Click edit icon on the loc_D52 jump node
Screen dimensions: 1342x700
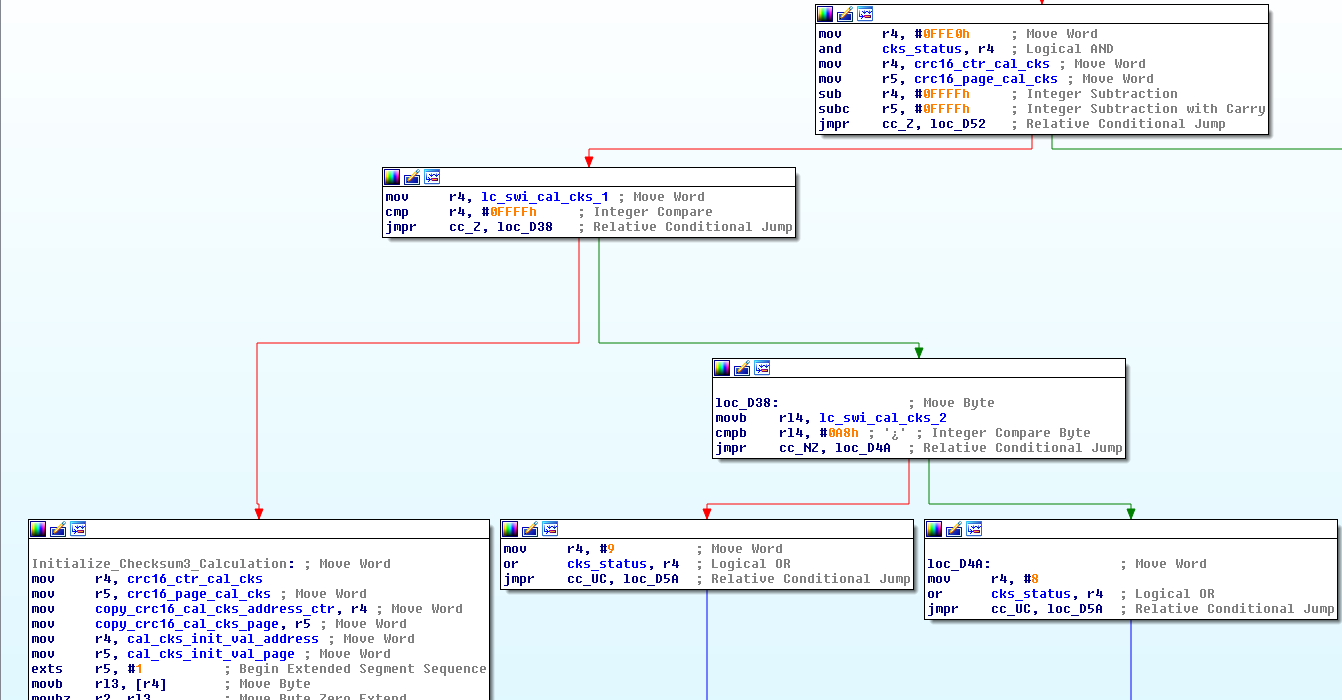(x=845, y=14)
